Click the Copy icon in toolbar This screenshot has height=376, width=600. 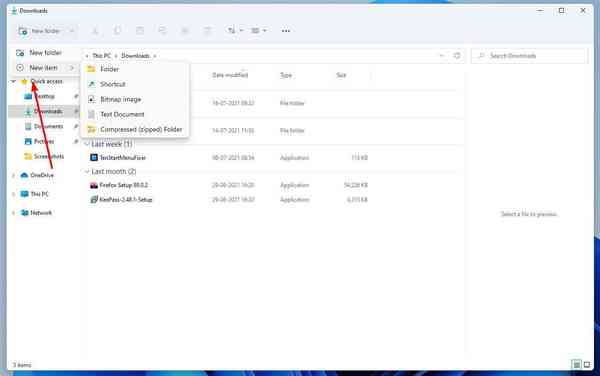tap(117, 31)
